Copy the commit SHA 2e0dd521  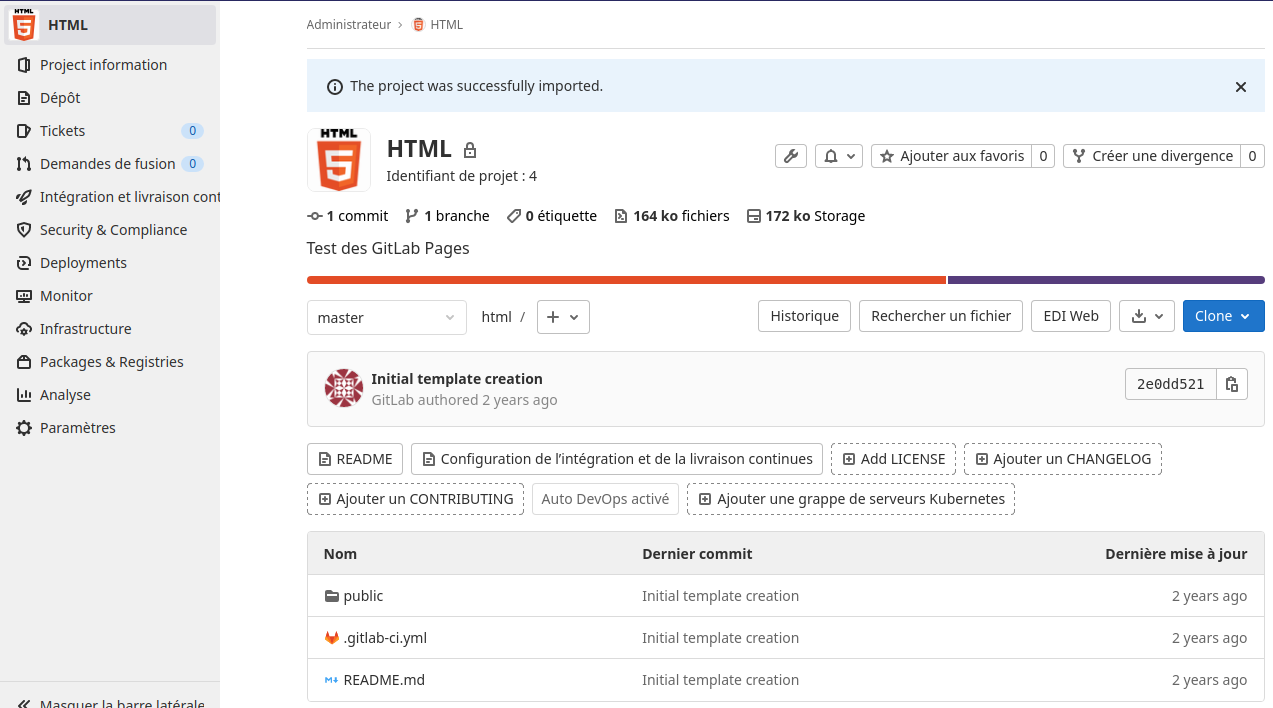[1232, 384]
